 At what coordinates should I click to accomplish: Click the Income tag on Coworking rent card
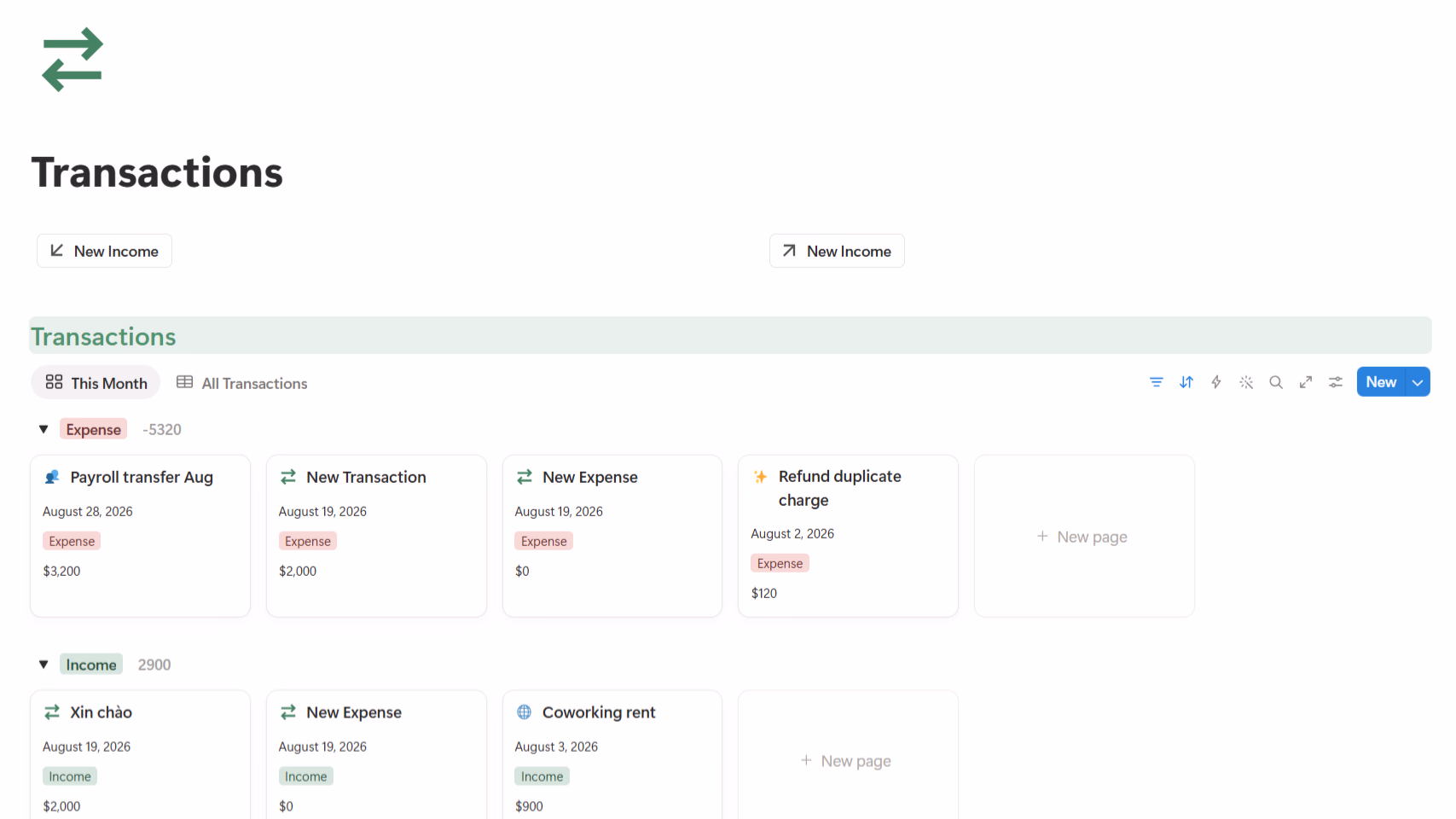coord(542,776)
